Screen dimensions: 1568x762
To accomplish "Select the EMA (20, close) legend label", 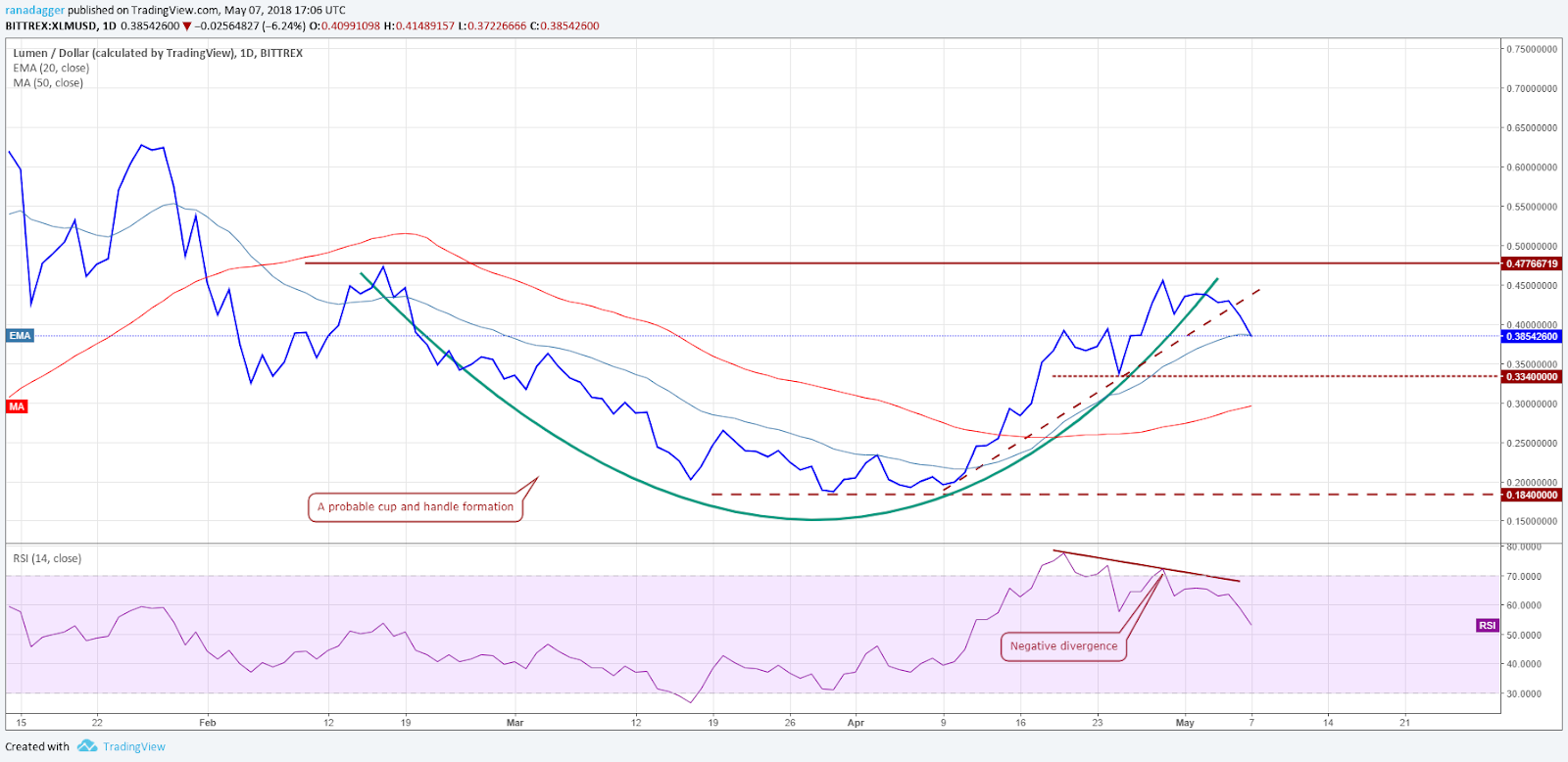I will click(x=51, y=68).
